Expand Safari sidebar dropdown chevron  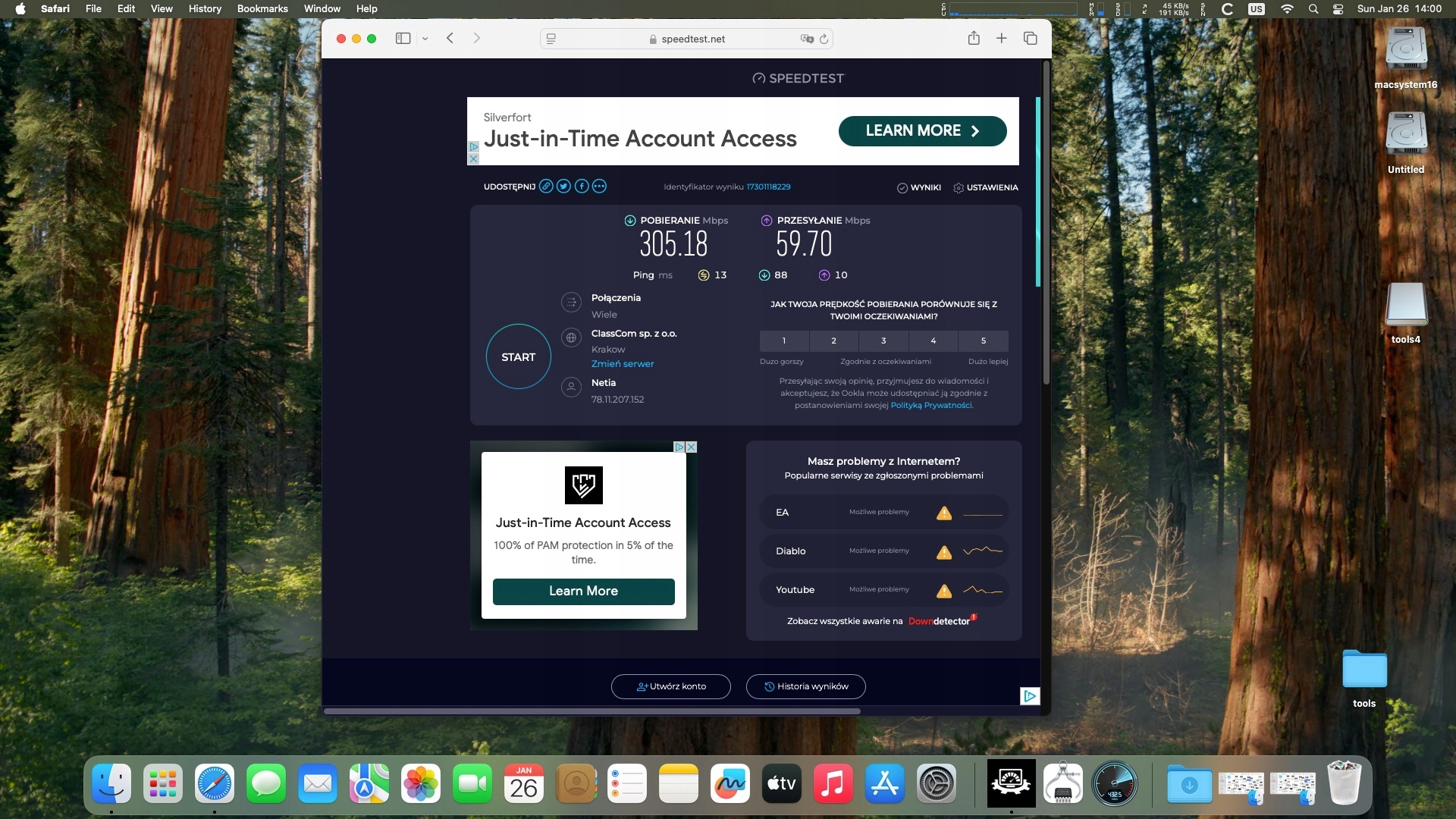click(425, 39)
